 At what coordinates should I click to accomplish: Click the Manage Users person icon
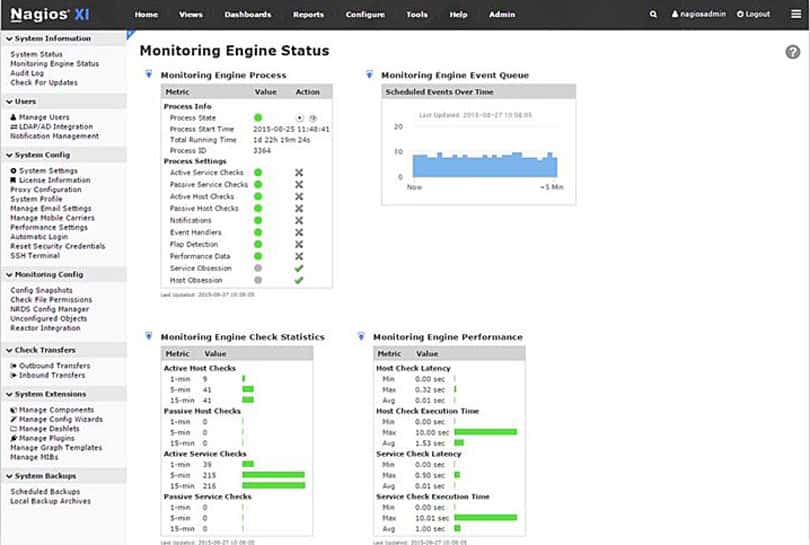point(13,117)
